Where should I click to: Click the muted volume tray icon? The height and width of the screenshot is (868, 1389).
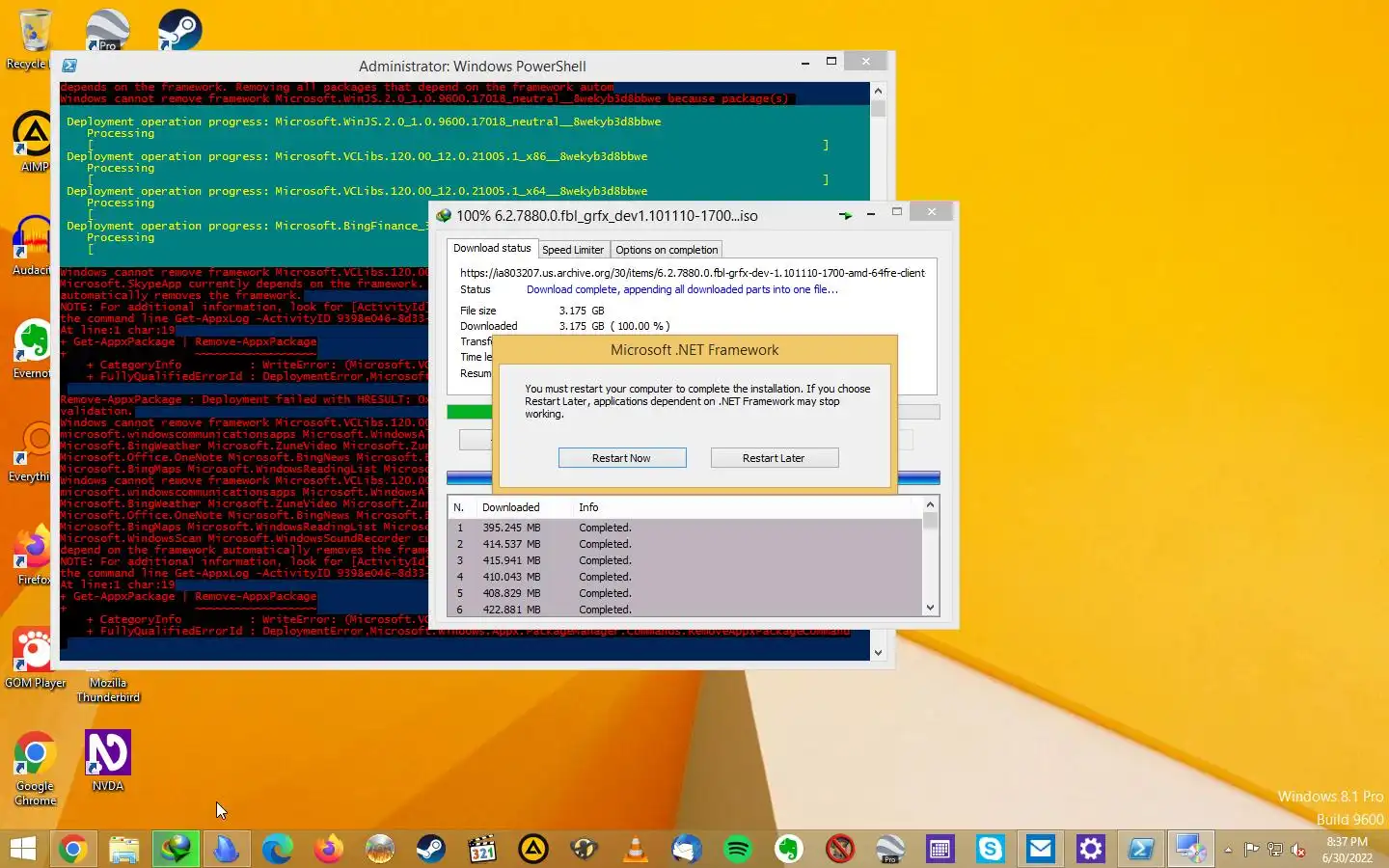1298,850
